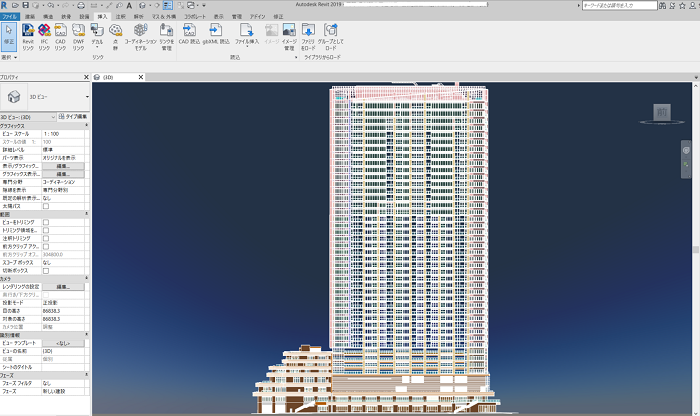Open the 3D ビュー type selector dropdown
The image size is (700, 416).
87,98
